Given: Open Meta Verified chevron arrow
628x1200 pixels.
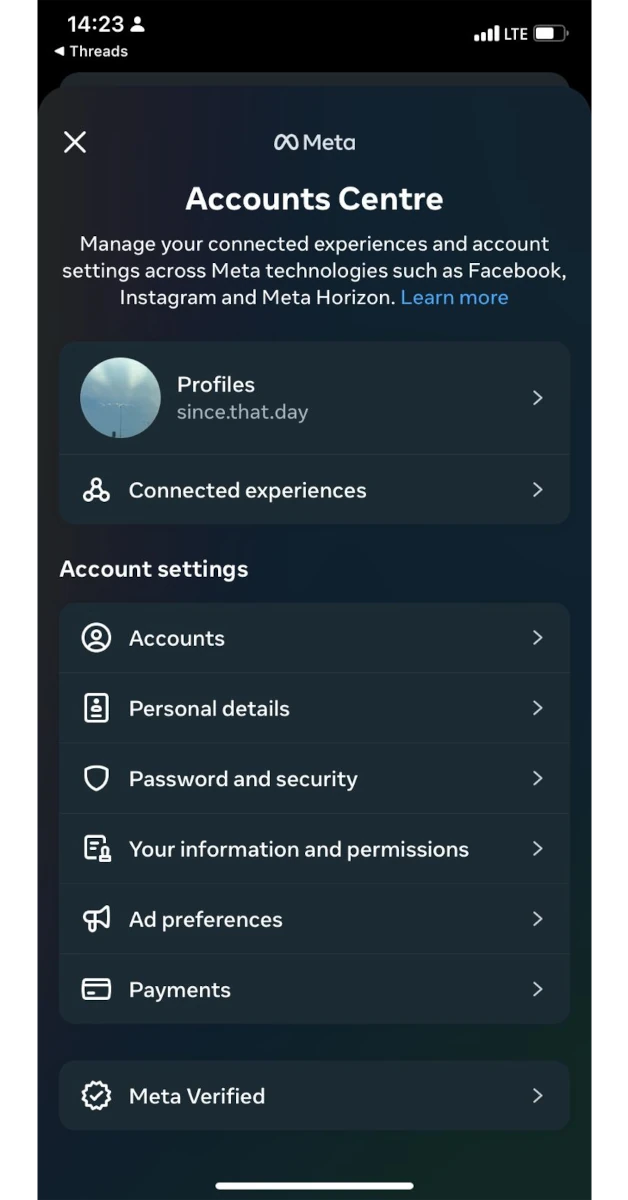Looking at the screenshot, I should tap(538, 1096).
